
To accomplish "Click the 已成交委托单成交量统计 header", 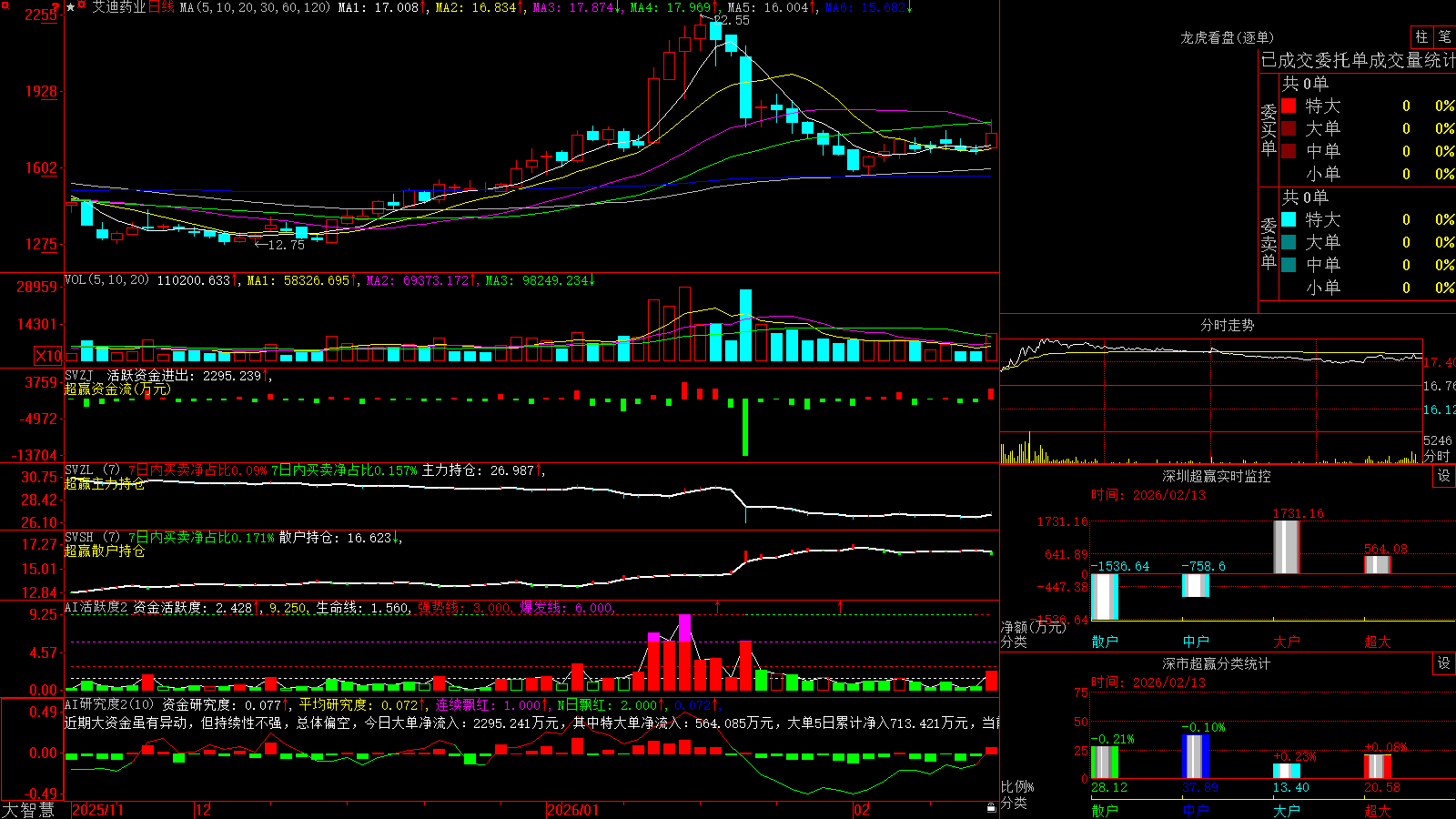I will point(1358,60).
